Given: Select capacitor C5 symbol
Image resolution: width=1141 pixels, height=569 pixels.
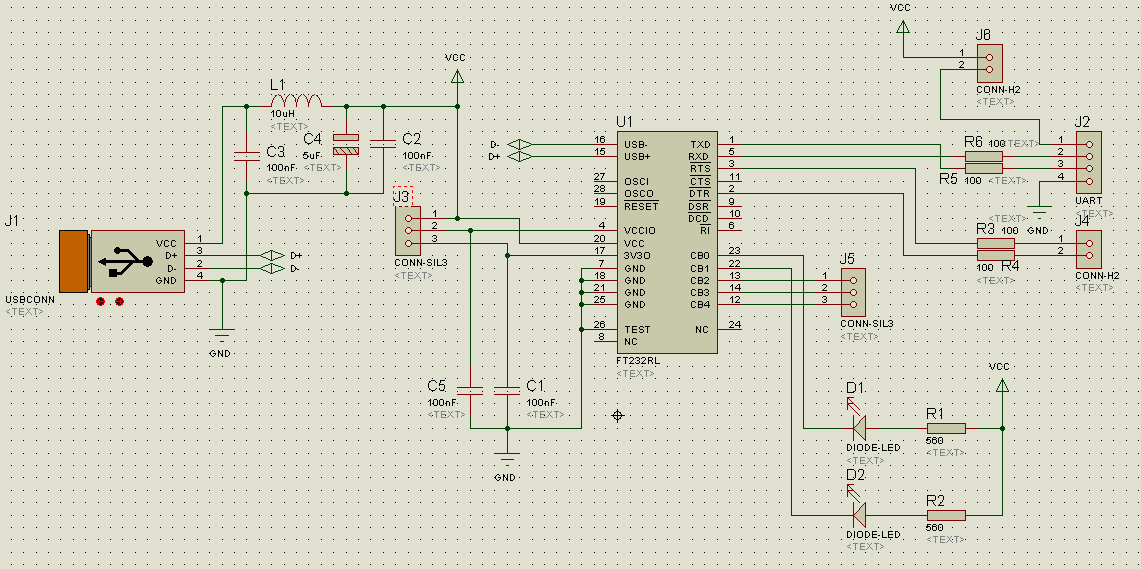Looking at the screenshot, I should pyautogui.click(x=470, y=388).
